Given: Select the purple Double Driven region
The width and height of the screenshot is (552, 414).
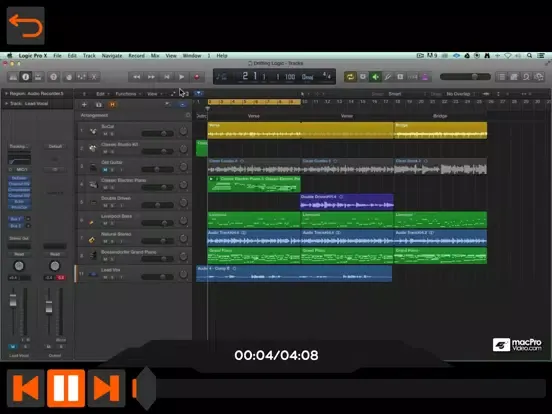Looking at the screenshot, I should (x=347, y=202).
